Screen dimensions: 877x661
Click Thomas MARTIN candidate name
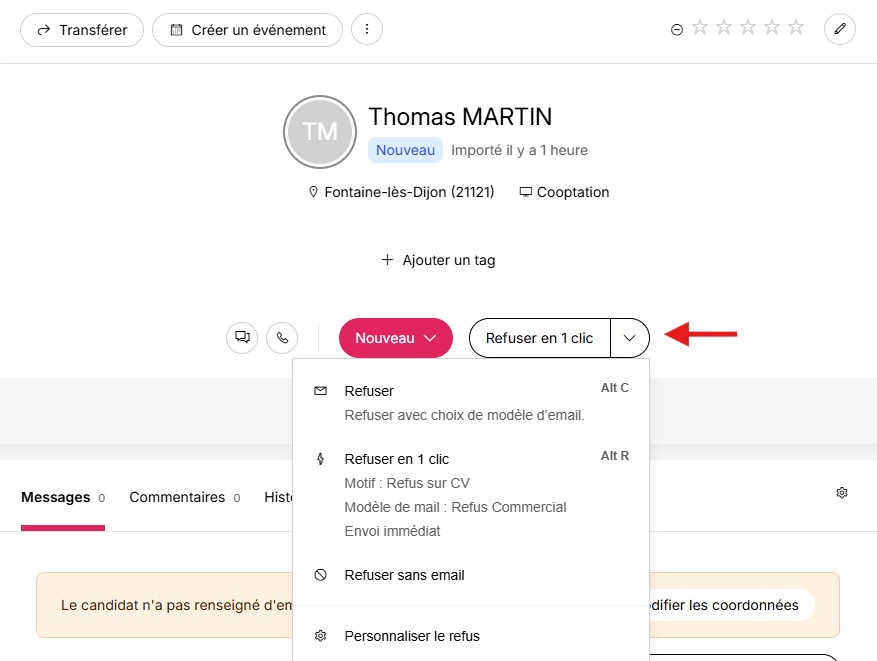pyautogui.click(x=460, y=117)
